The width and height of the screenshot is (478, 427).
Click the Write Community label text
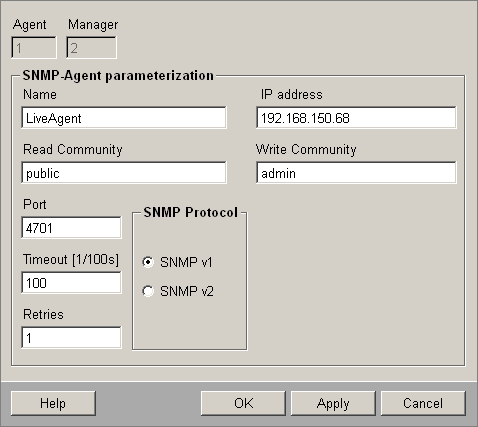point(306,149)
